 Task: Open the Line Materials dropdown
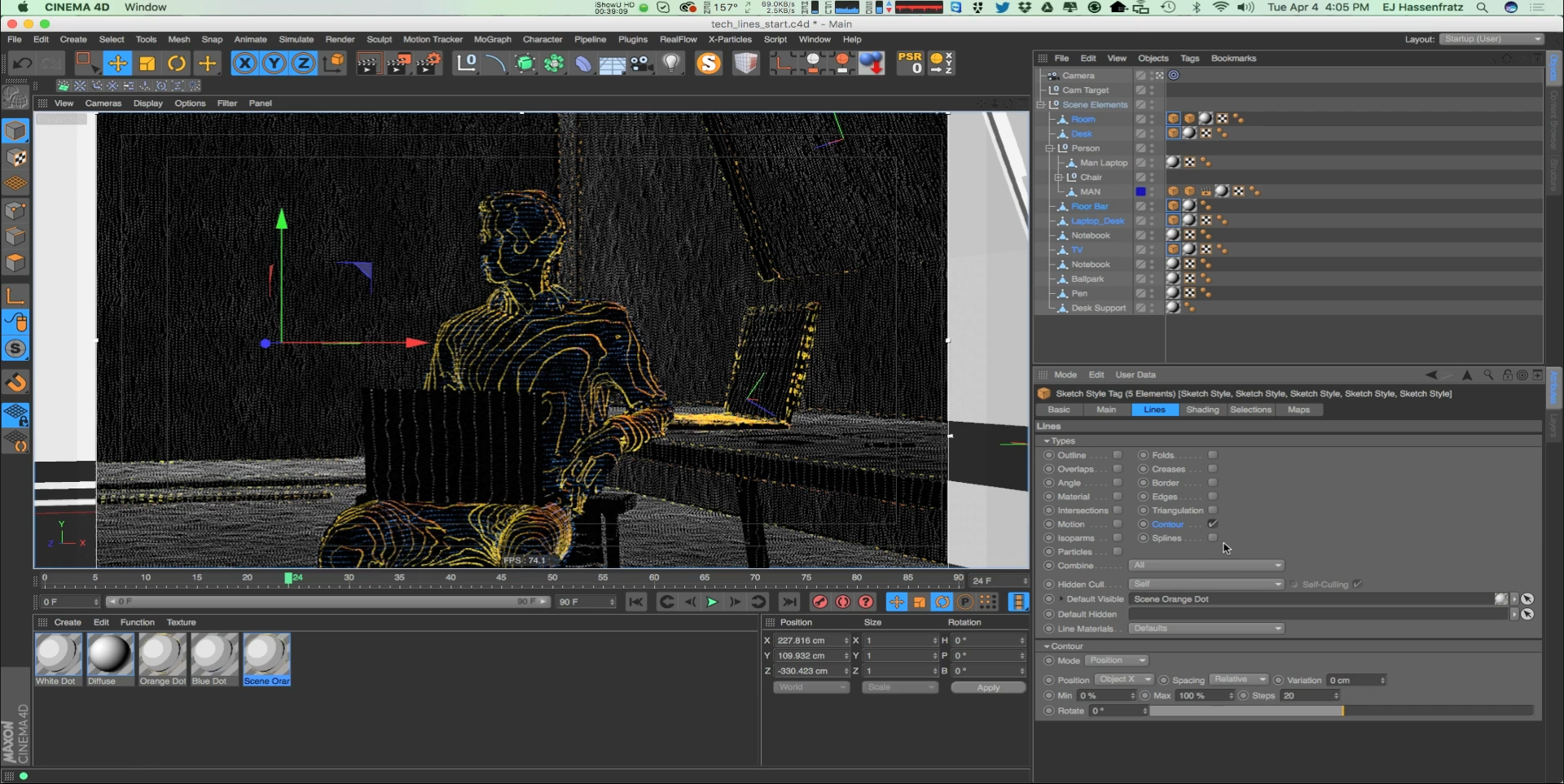(1206, 629)
